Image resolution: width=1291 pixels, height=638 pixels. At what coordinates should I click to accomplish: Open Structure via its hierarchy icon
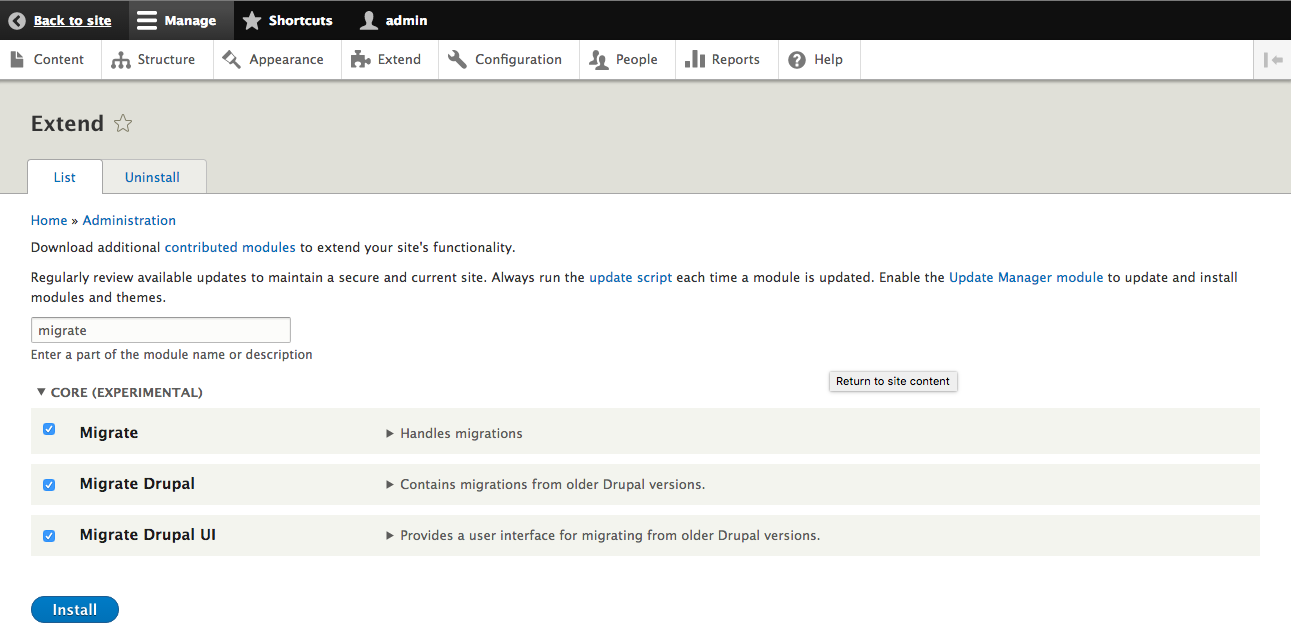point(121,60)
